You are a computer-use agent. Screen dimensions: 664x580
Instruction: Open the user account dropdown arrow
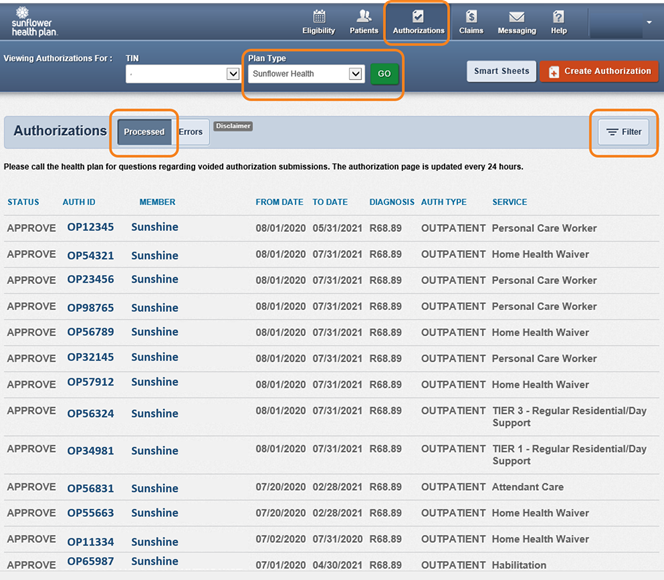coord(648,22)
